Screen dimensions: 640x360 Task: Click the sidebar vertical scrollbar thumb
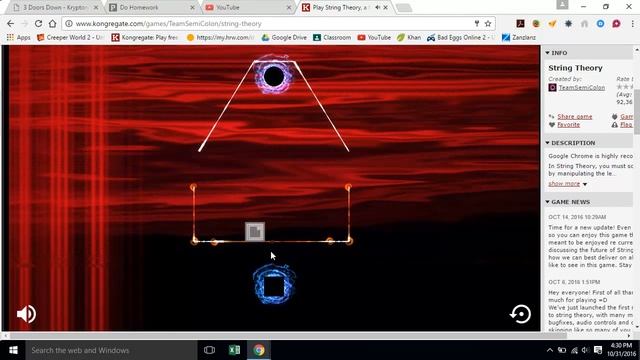coord(637,112)
